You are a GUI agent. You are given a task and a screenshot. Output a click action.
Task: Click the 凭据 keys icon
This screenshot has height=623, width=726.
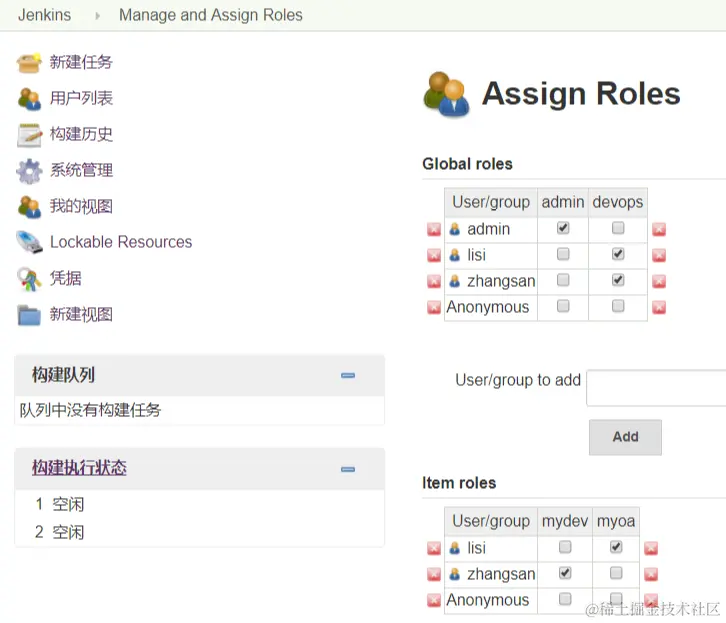[29, 279]
